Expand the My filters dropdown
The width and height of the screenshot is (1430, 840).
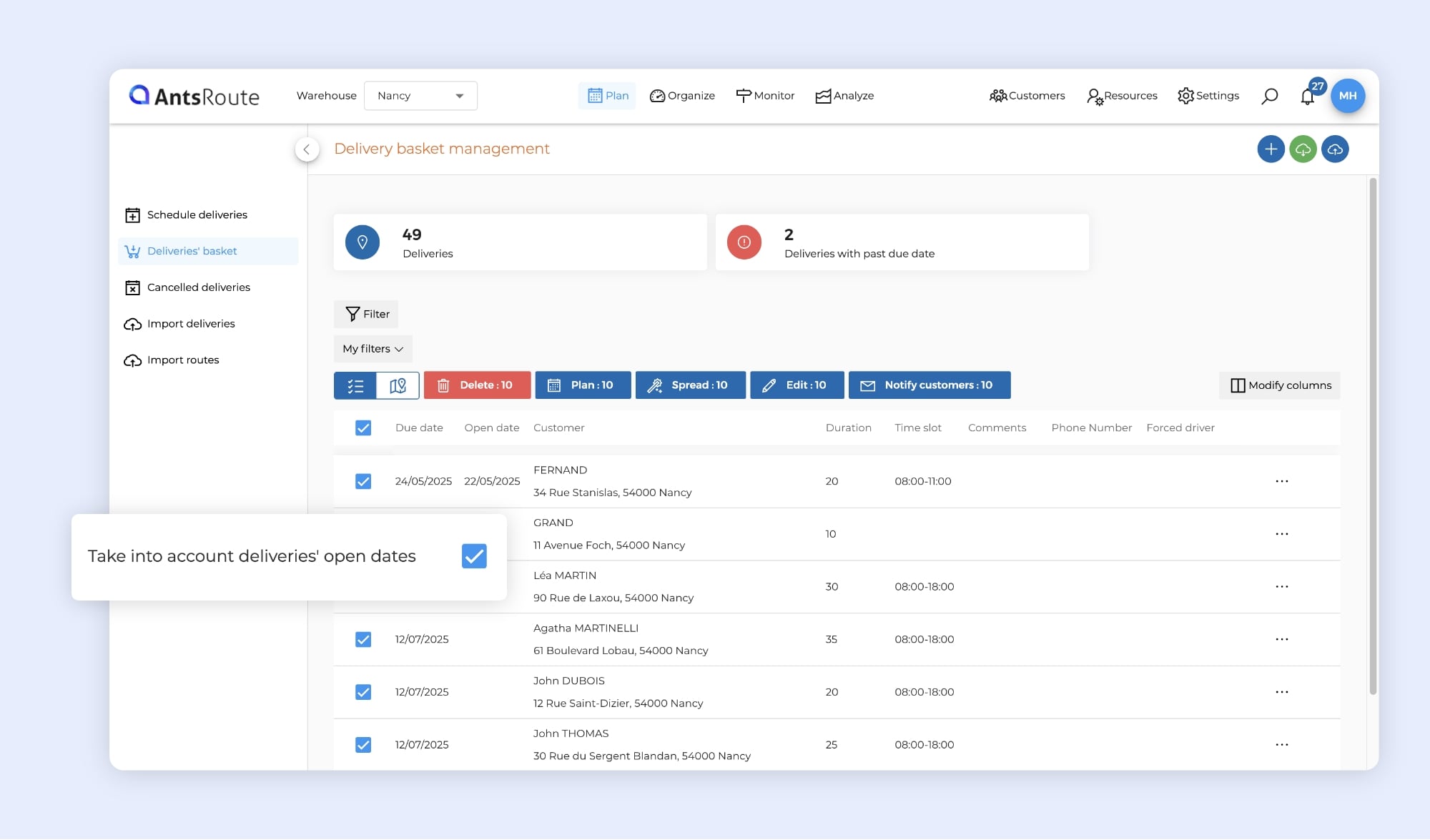373,349
